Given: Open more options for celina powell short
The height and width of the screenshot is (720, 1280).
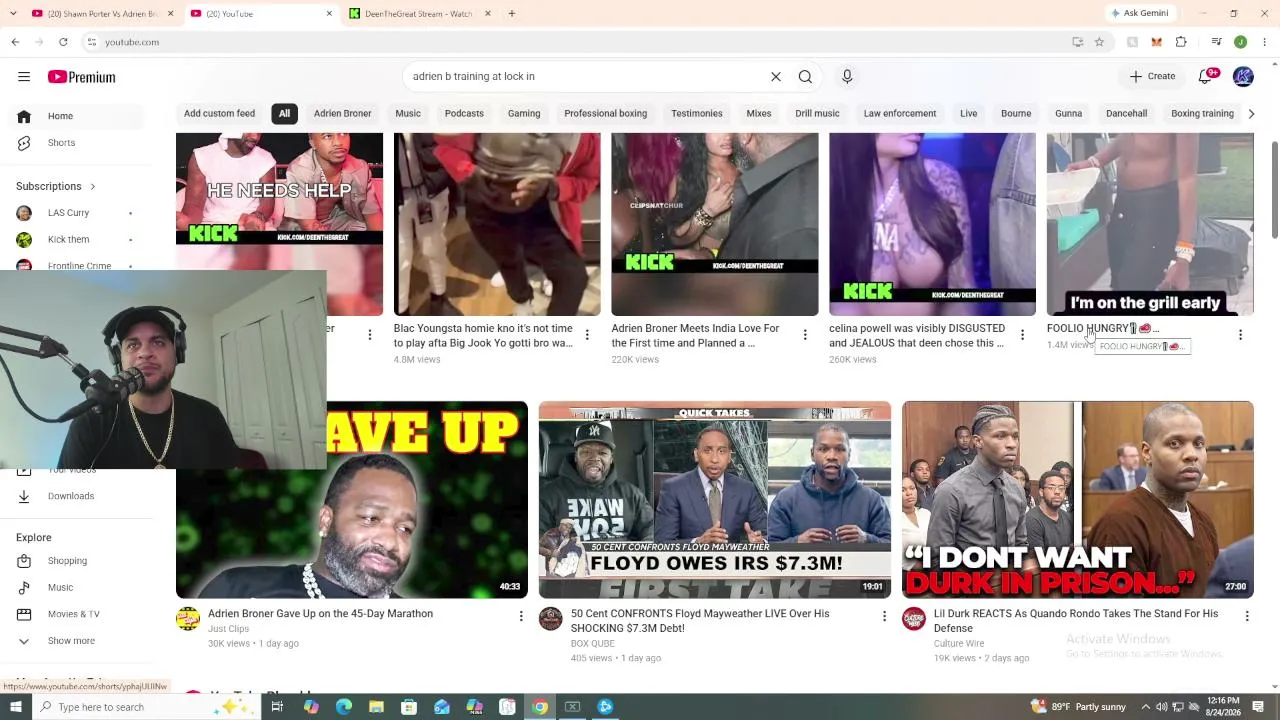Looking at the screenshot, I should pyautogui.click(x=1022, y=335).
